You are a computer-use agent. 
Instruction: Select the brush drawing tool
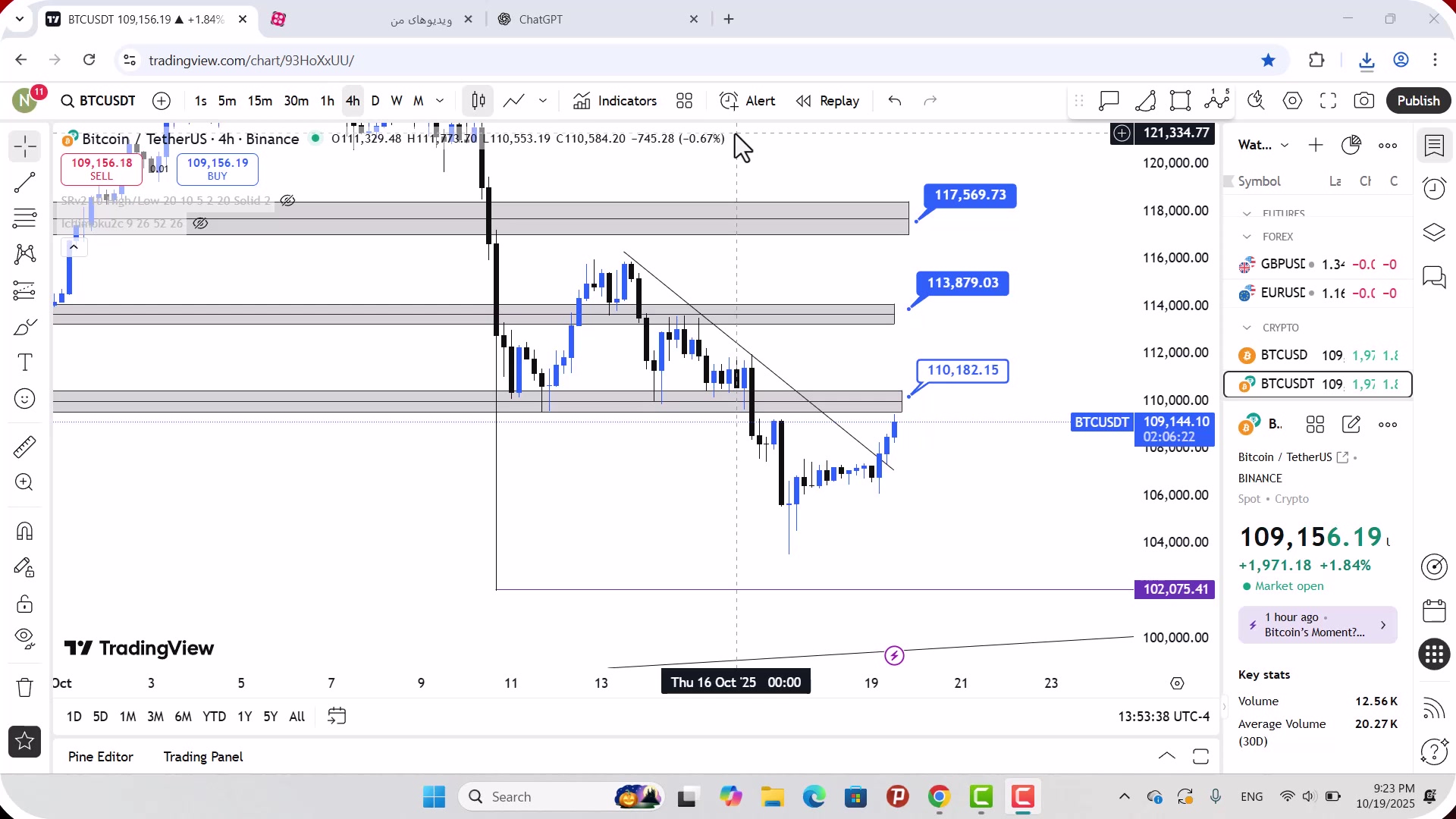pos(25,327)
